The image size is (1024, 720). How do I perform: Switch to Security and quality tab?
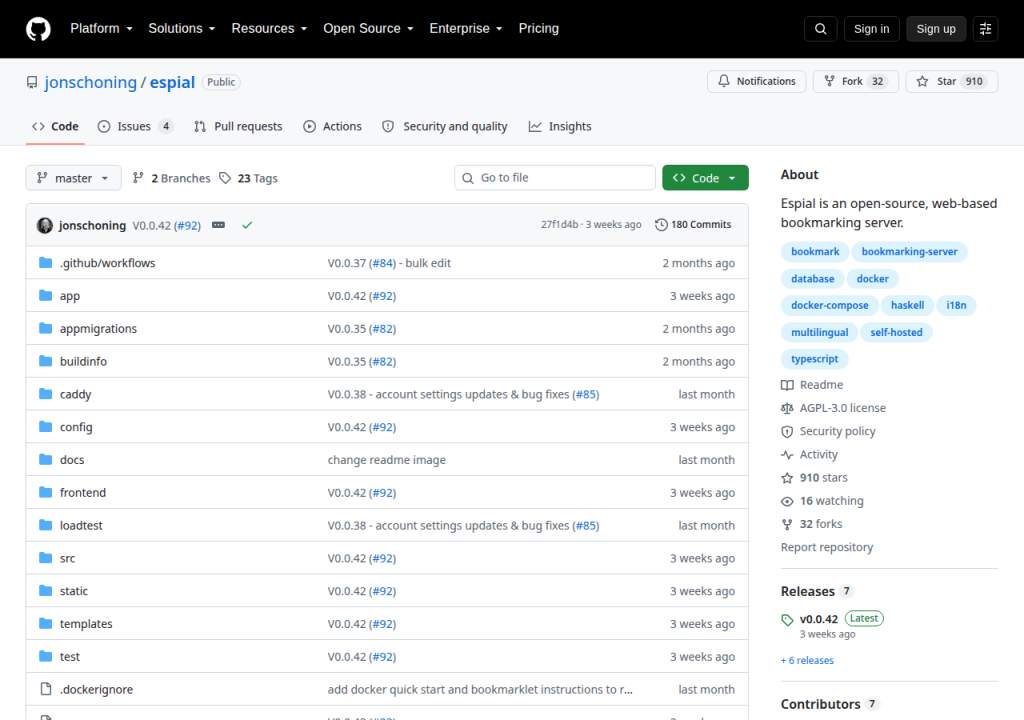pyautogui.click(x=445, y=126)
